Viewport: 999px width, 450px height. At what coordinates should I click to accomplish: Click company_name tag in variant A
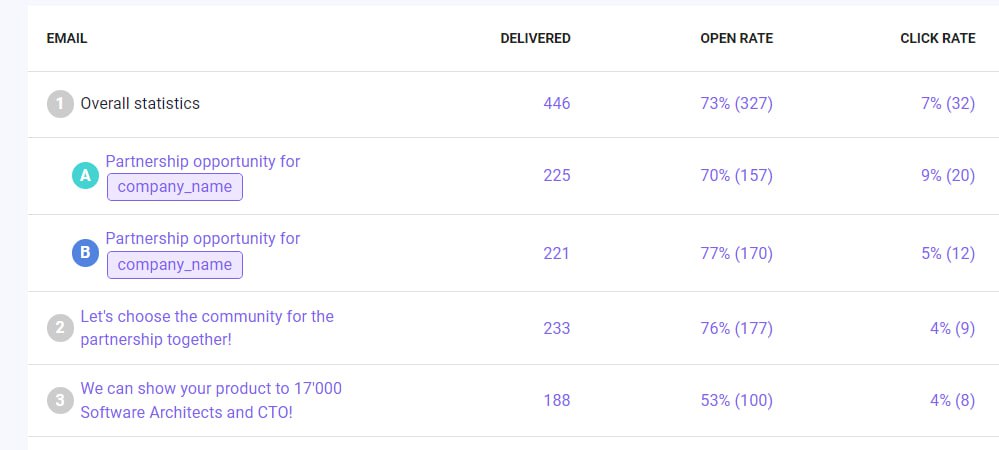(x=175, y=187)
